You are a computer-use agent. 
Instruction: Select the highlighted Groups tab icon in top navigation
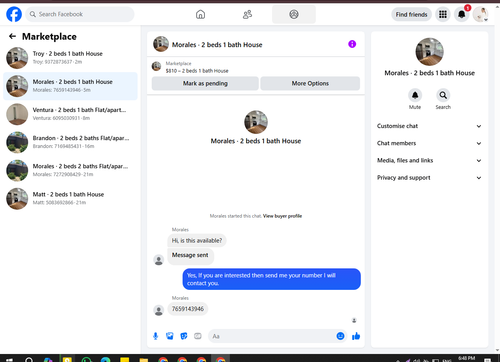[x=294, y=14]
